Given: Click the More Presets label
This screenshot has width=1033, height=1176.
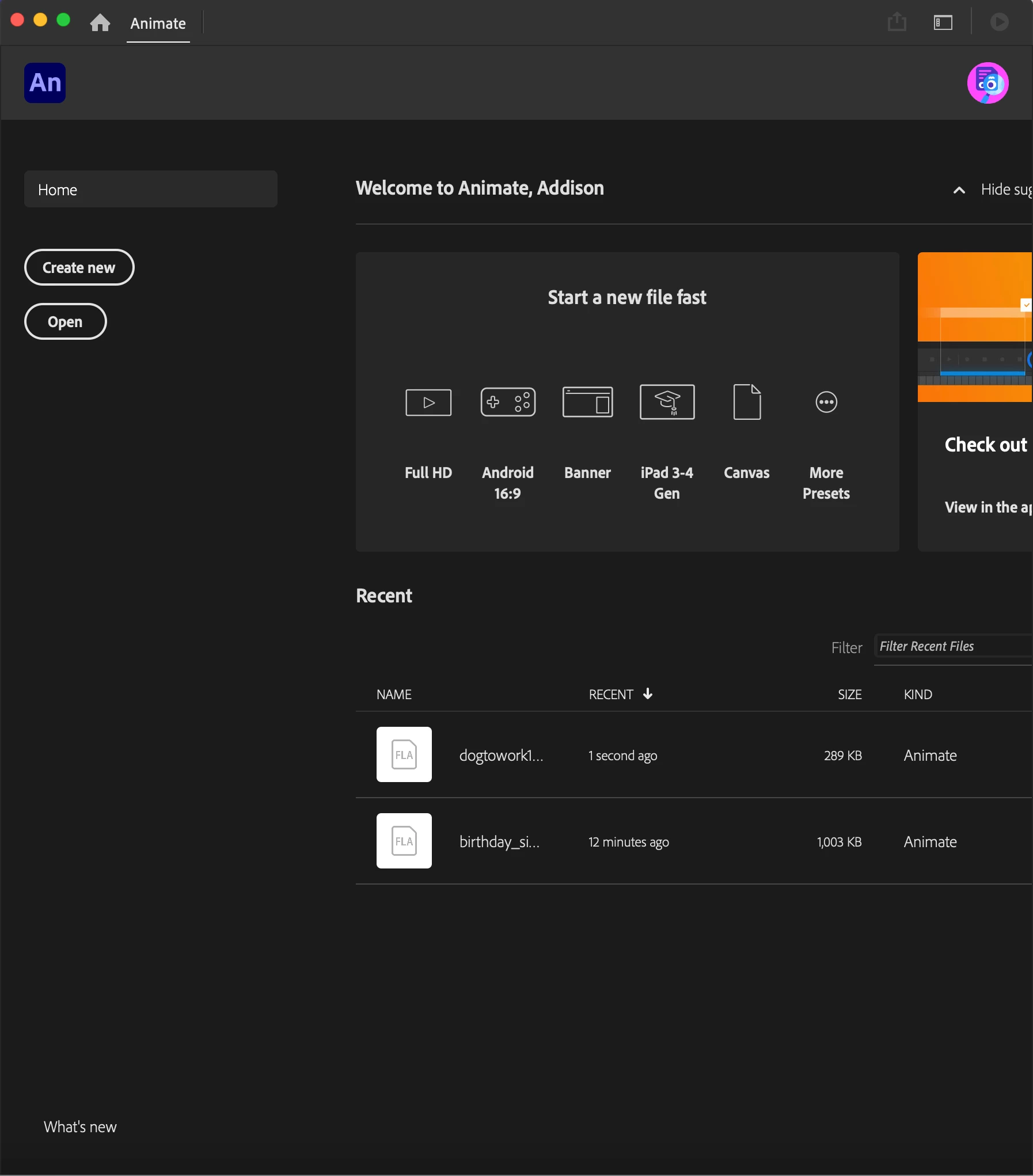Looking at the screenshot, I should click(826, 483).
